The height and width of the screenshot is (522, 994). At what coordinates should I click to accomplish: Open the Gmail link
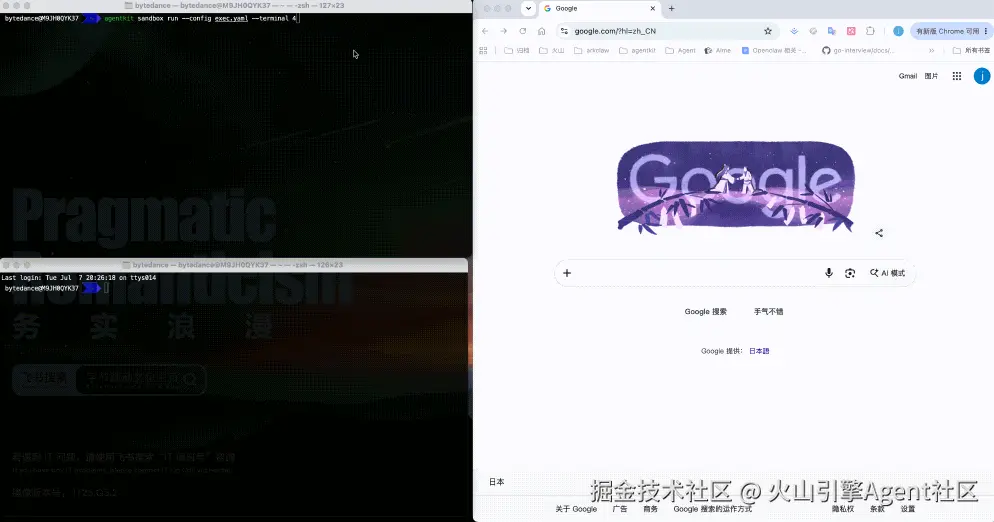(907, 76)
